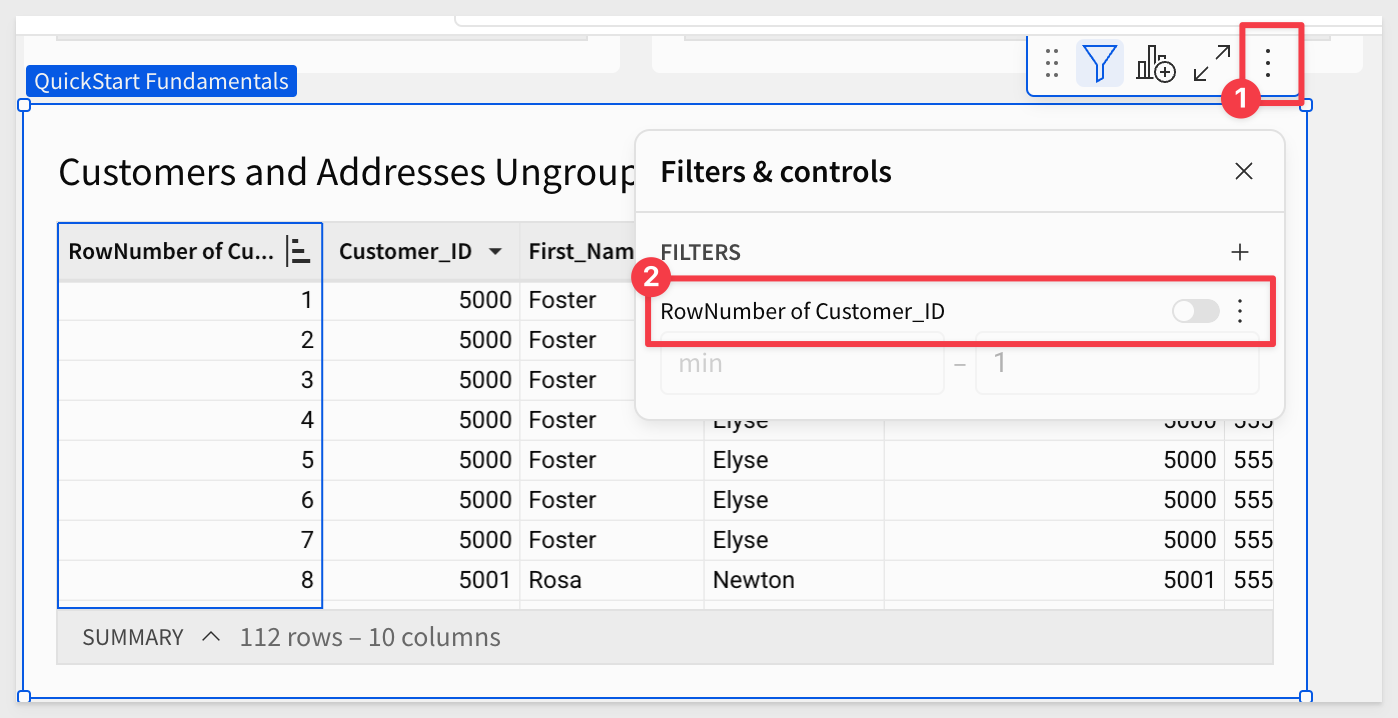Click the filter funnel icon in toolbar
1398x718 pixels.
tap(1099, 63)
